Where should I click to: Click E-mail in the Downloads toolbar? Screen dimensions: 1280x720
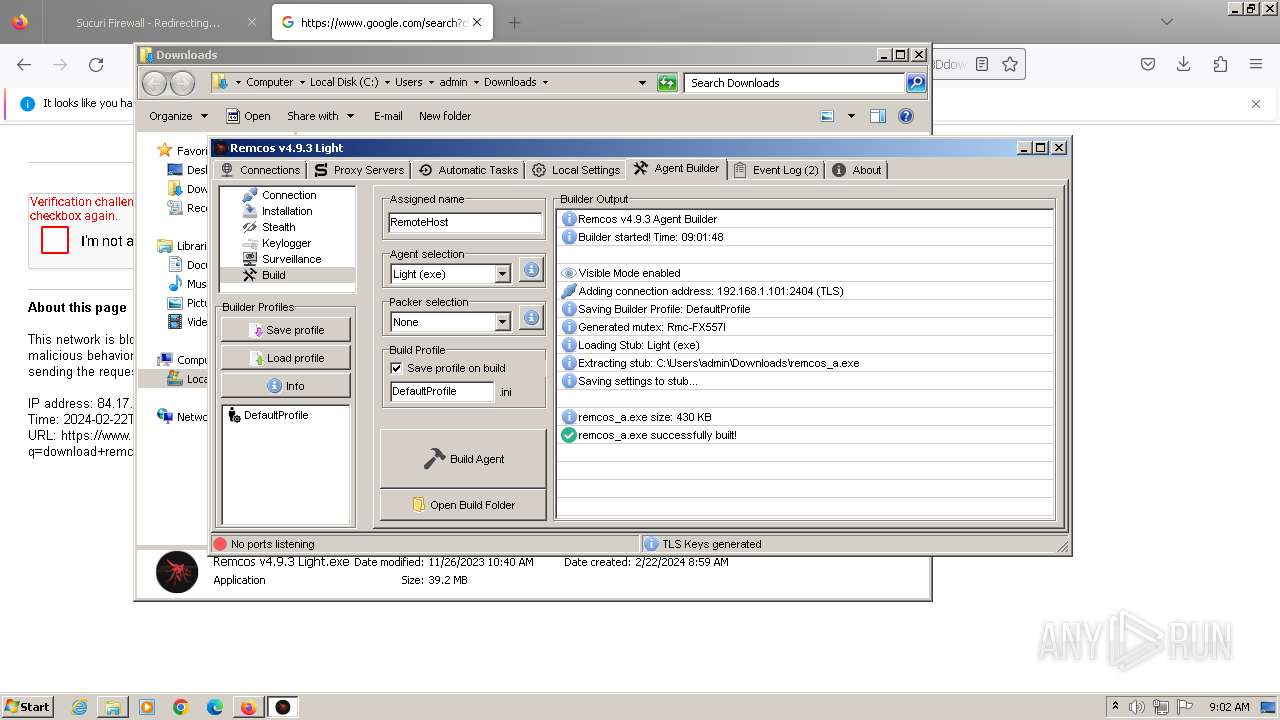tap(388, 116)
